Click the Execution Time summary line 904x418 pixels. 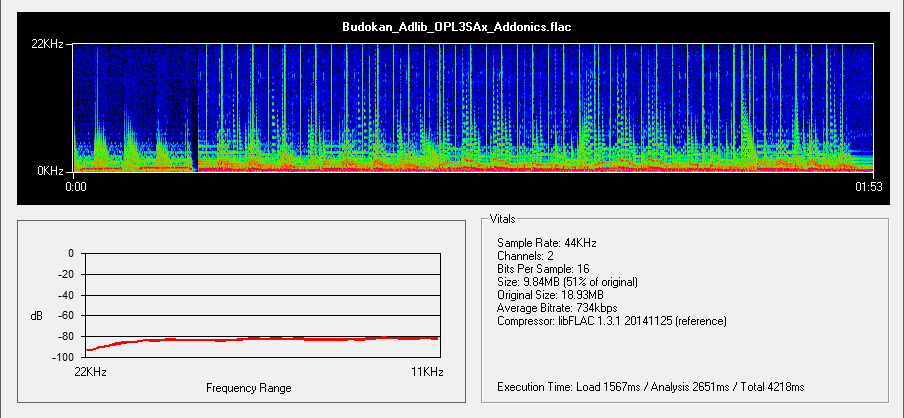[x=650, y=386]
